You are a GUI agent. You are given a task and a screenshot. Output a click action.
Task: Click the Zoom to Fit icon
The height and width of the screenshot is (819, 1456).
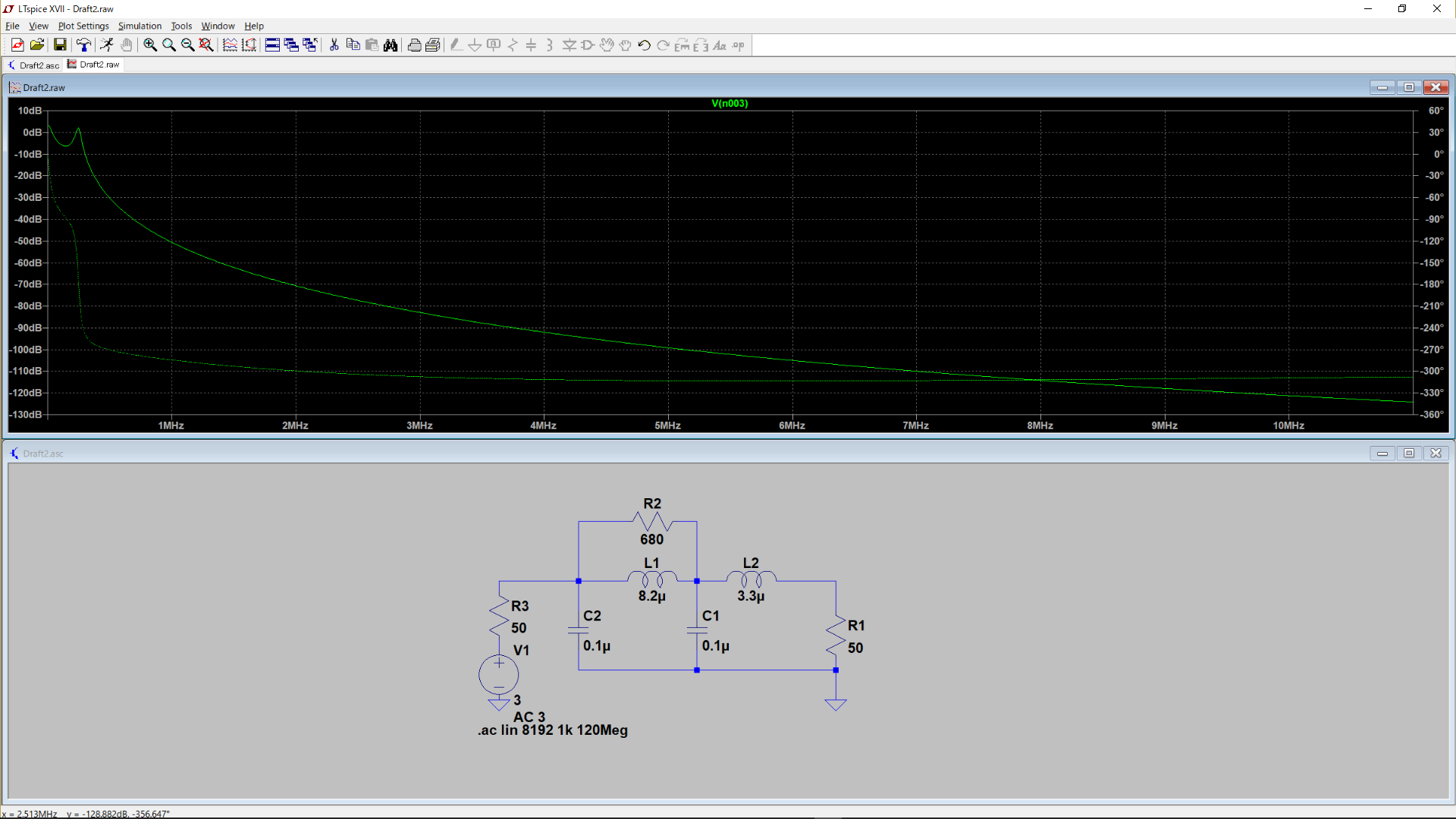pyautogui.click(x=206, y=45)
